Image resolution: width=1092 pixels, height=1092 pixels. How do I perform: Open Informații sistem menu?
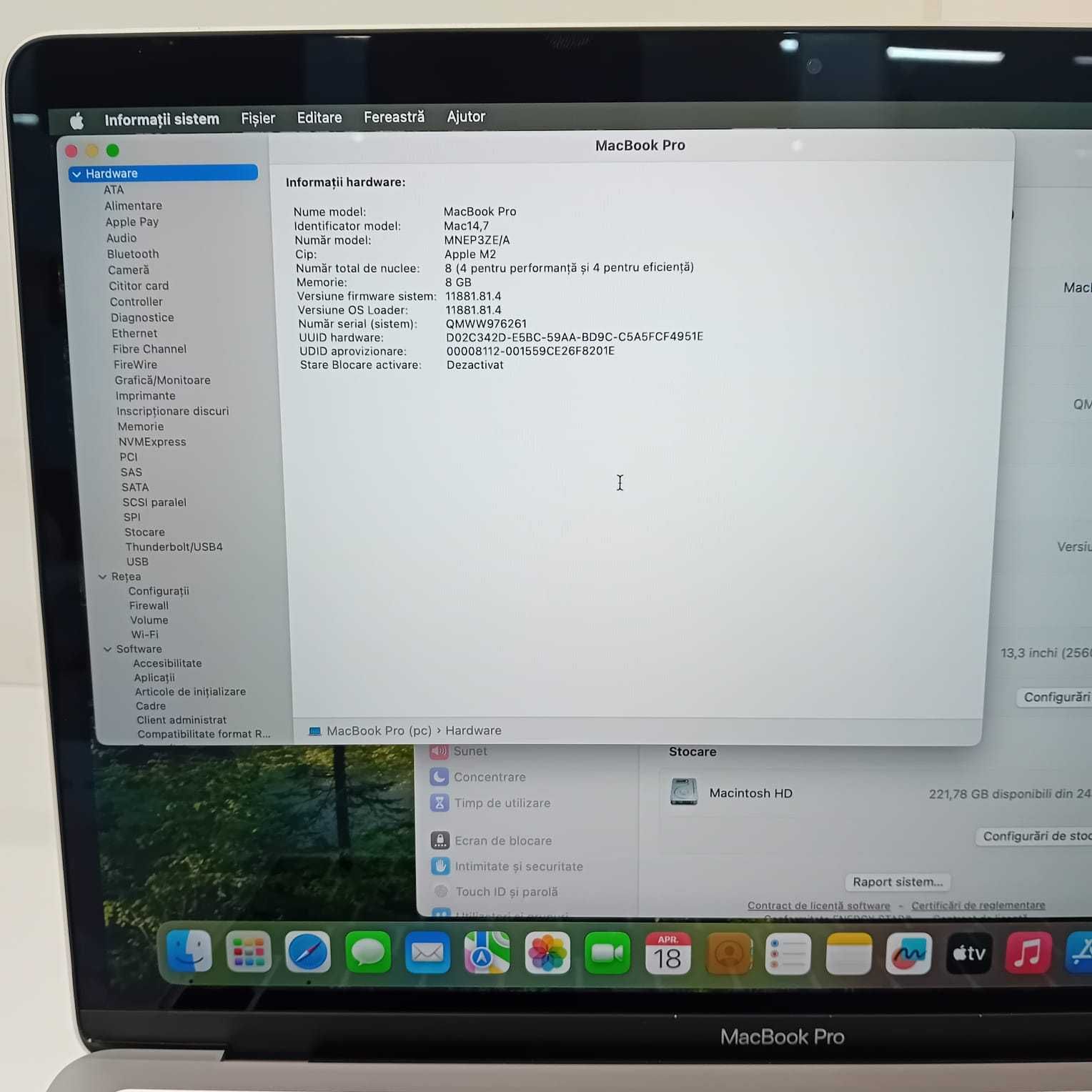click(x=162, y=119)
